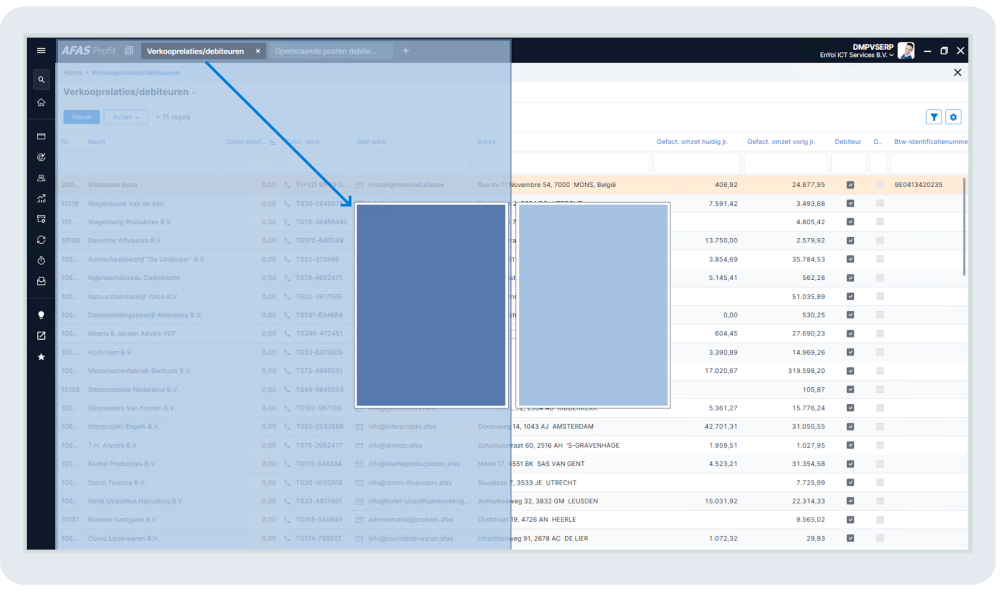Toggle the G column checkbox for BE0413420235 row
The height and width of the screenshot is (591, 1000).
[x=879, y=185]
